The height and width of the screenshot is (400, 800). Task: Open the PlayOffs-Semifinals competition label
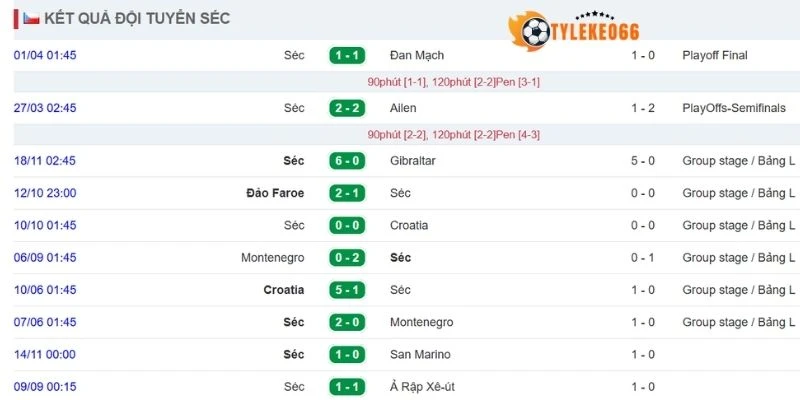pyautogui.click(x=735, y=108)
